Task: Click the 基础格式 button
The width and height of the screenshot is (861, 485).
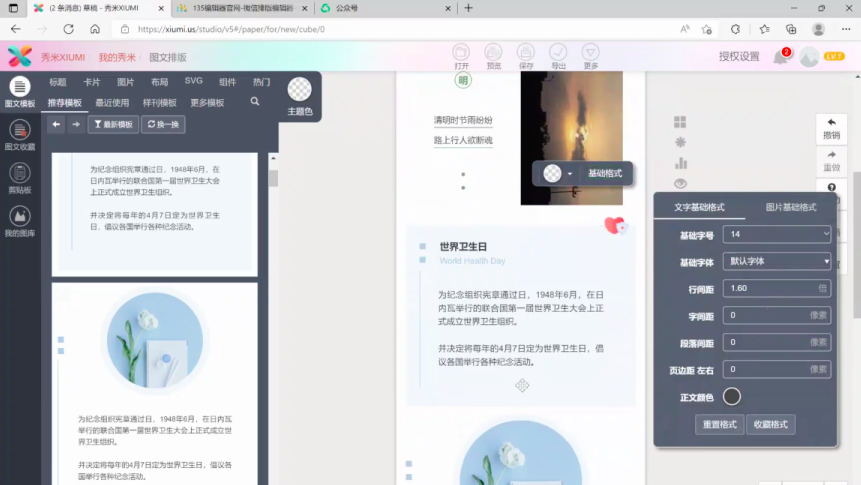Action: point(605,174)
